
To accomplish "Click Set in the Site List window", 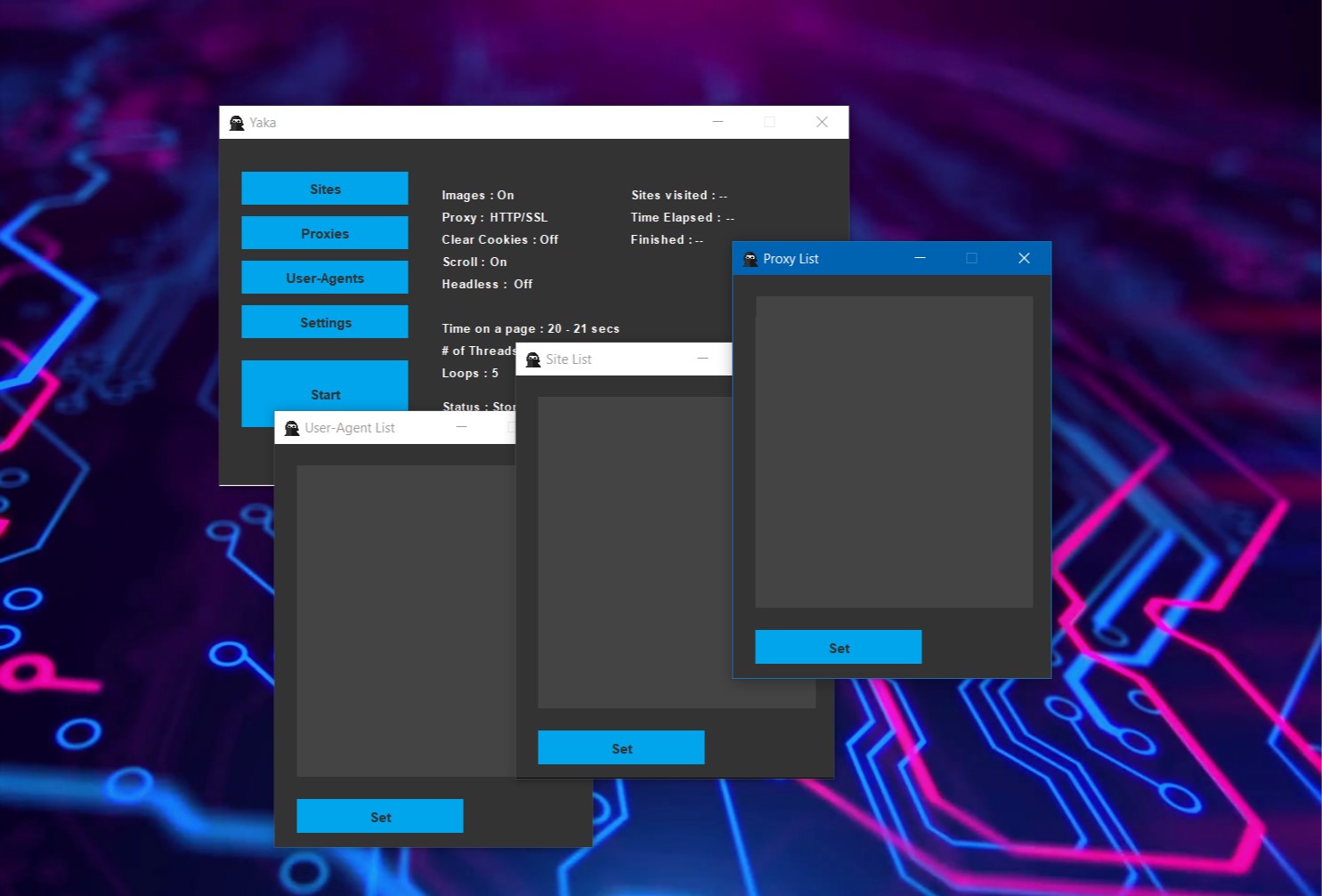I will pos(620,748).
